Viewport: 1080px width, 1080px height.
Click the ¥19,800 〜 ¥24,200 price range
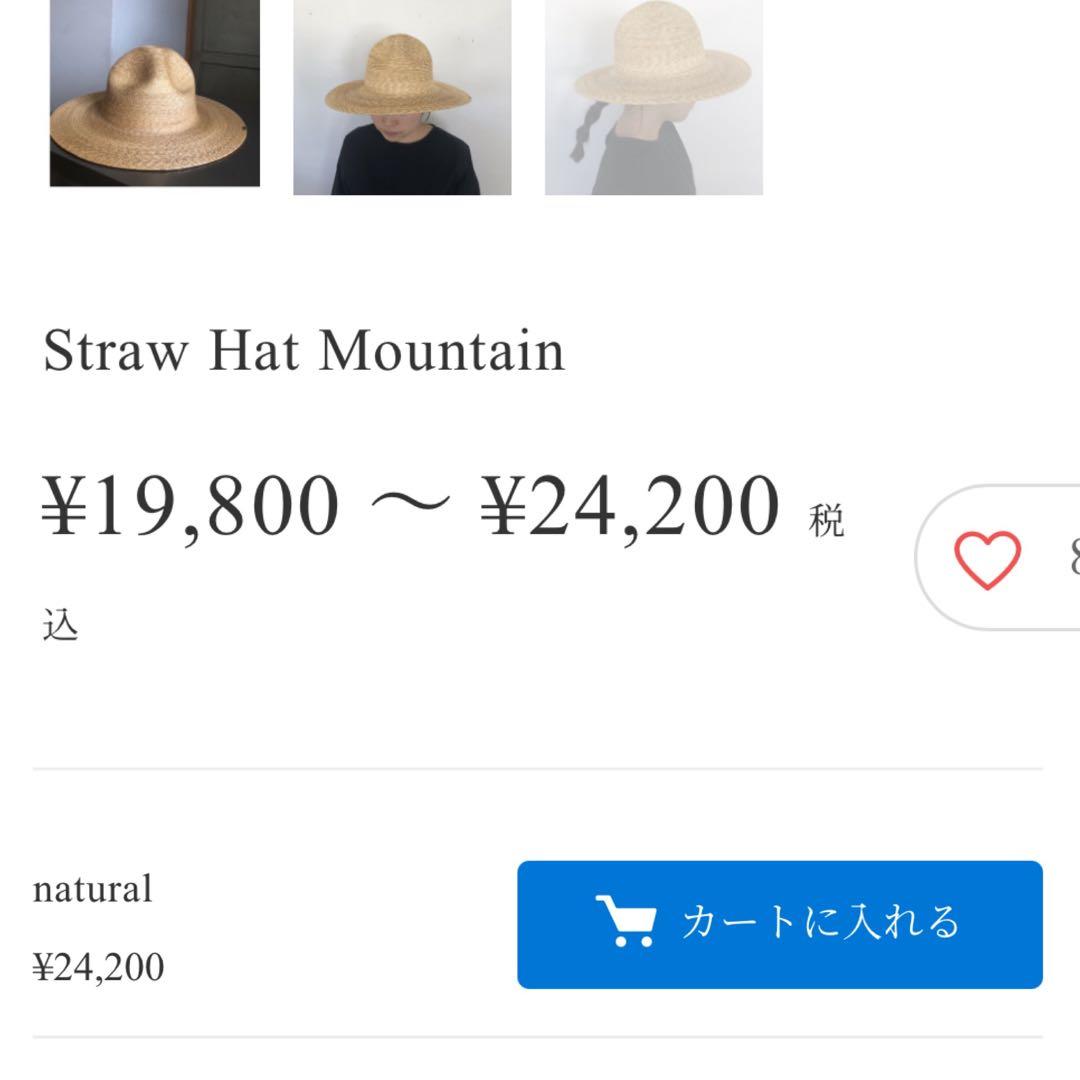point(410,505)
